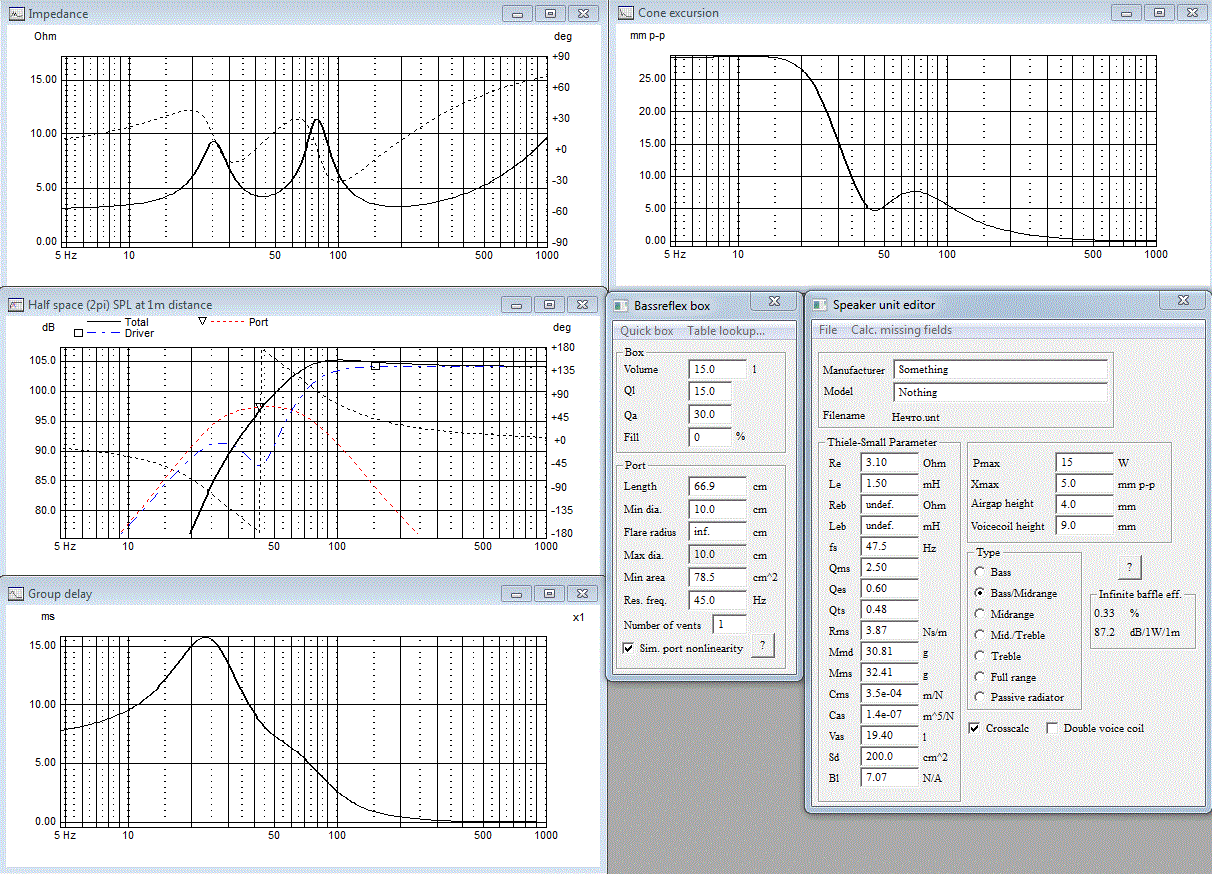Viewport: 1212px width, 874px height.
Task: Choose the Full range type option
Action: click(x=978, y=677)
